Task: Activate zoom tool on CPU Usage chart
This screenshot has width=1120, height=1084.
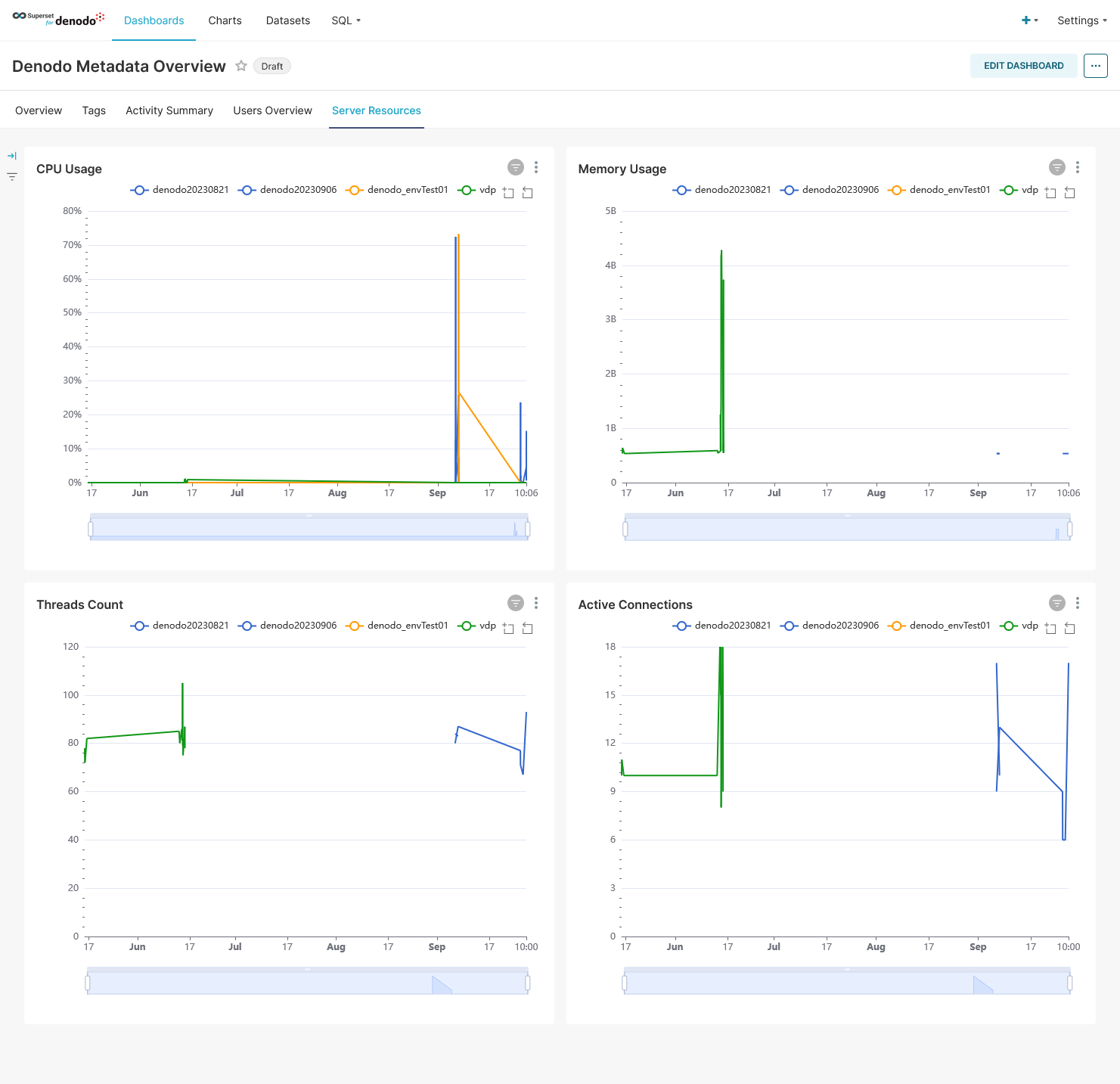Action: click(508, 192)
